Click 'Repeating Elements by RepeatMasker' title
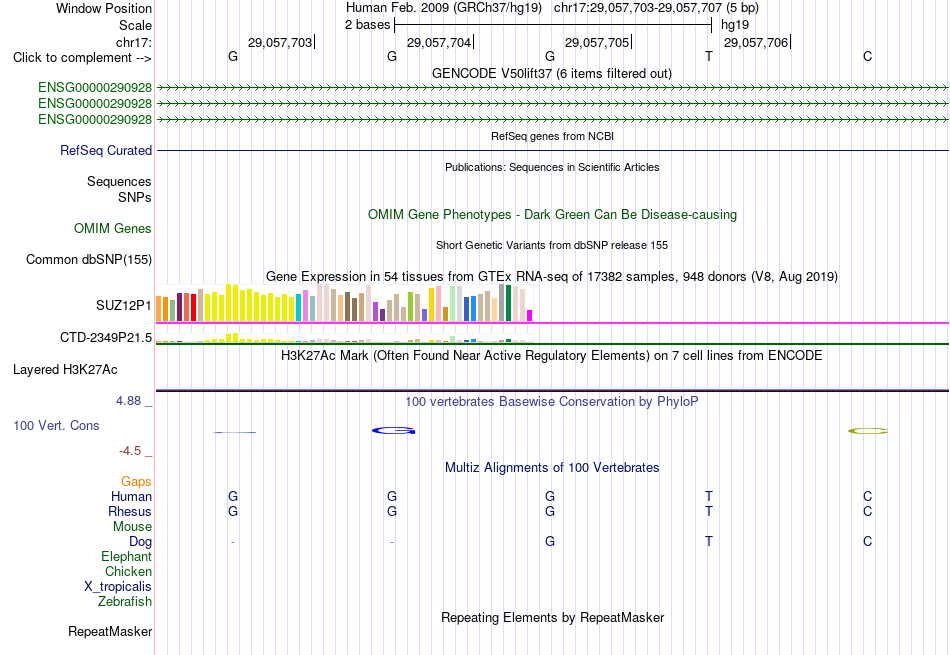The height and width of the screenshot is (655, 950). click(552, 617)
